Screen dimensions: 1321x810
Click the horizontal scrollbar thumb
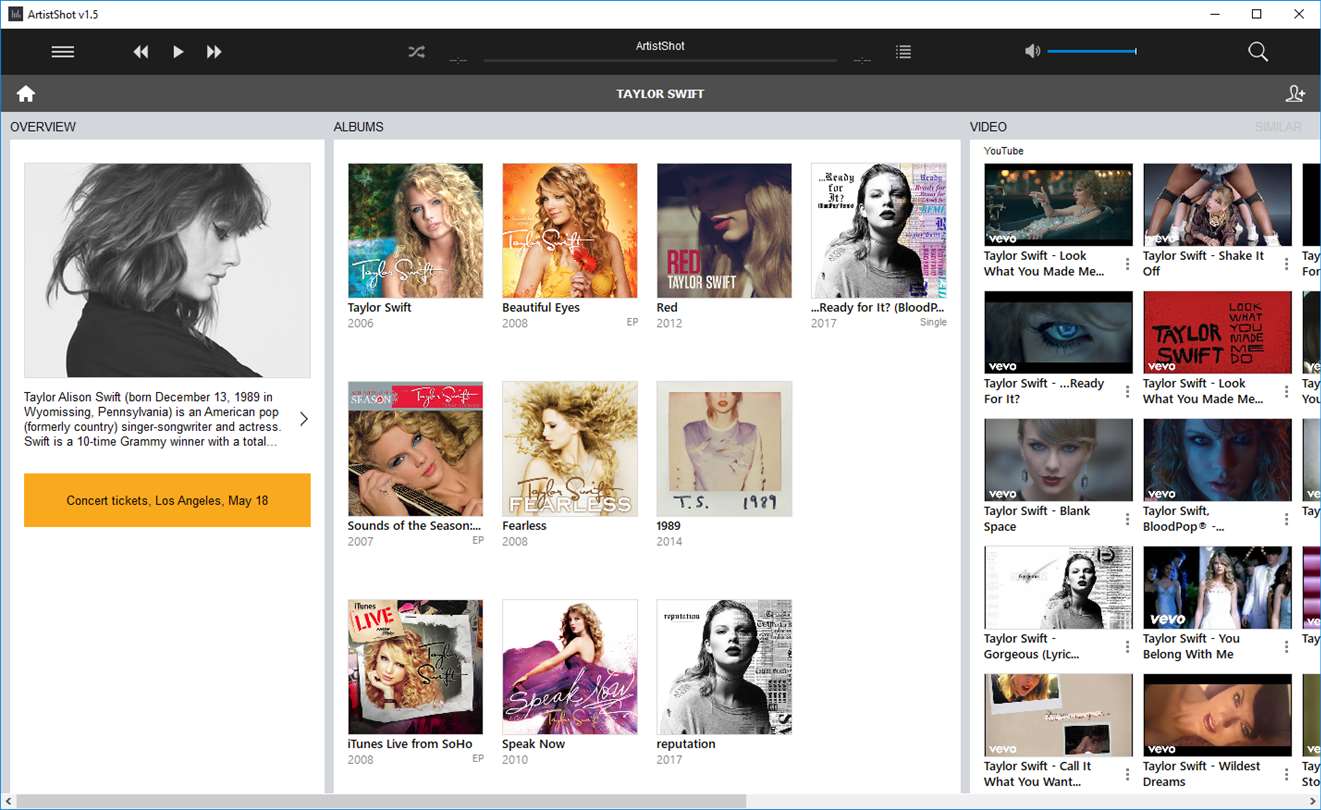coord(380,802)
